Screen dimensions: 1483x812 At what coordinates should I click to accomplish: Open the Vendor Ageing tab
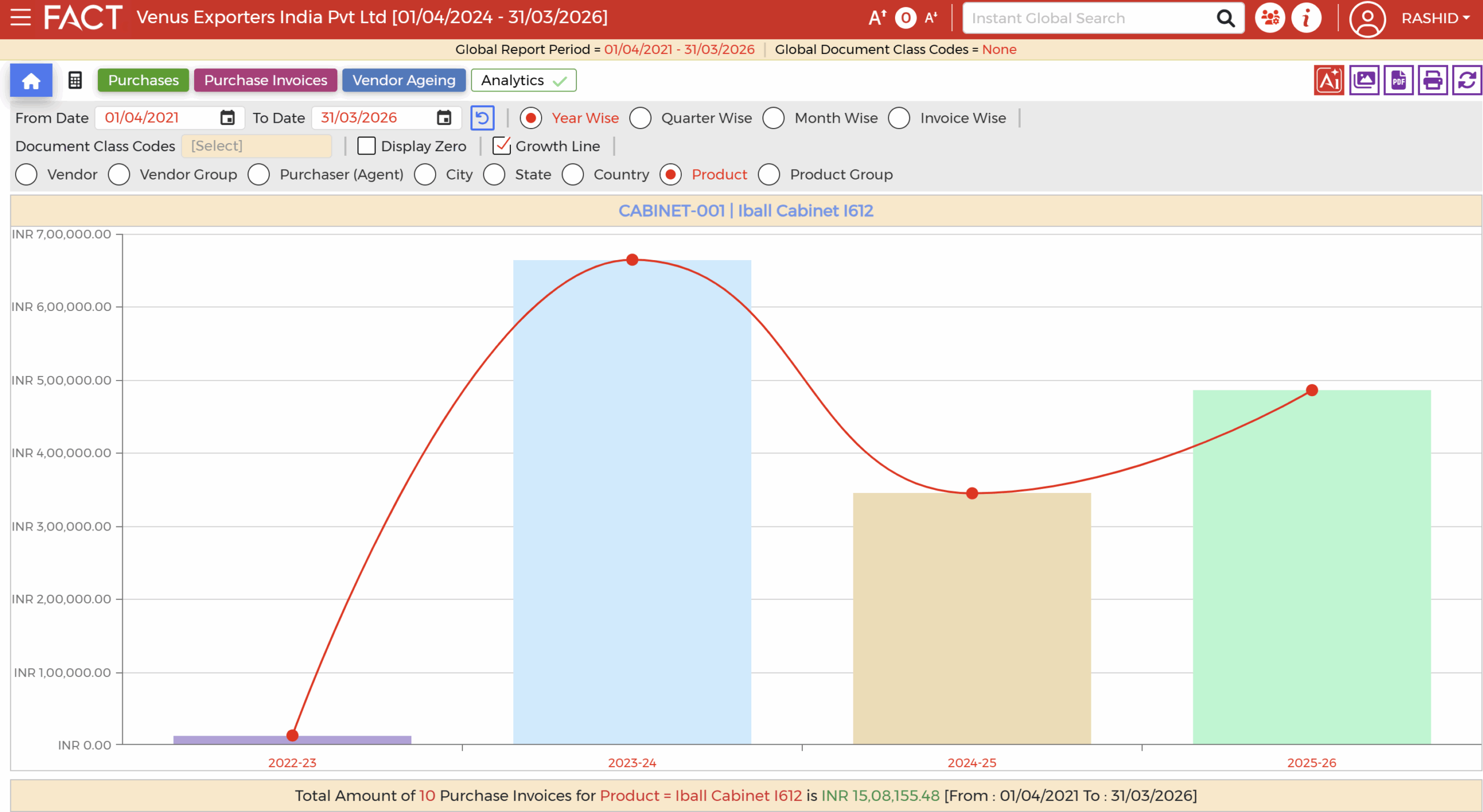point(404,80)
